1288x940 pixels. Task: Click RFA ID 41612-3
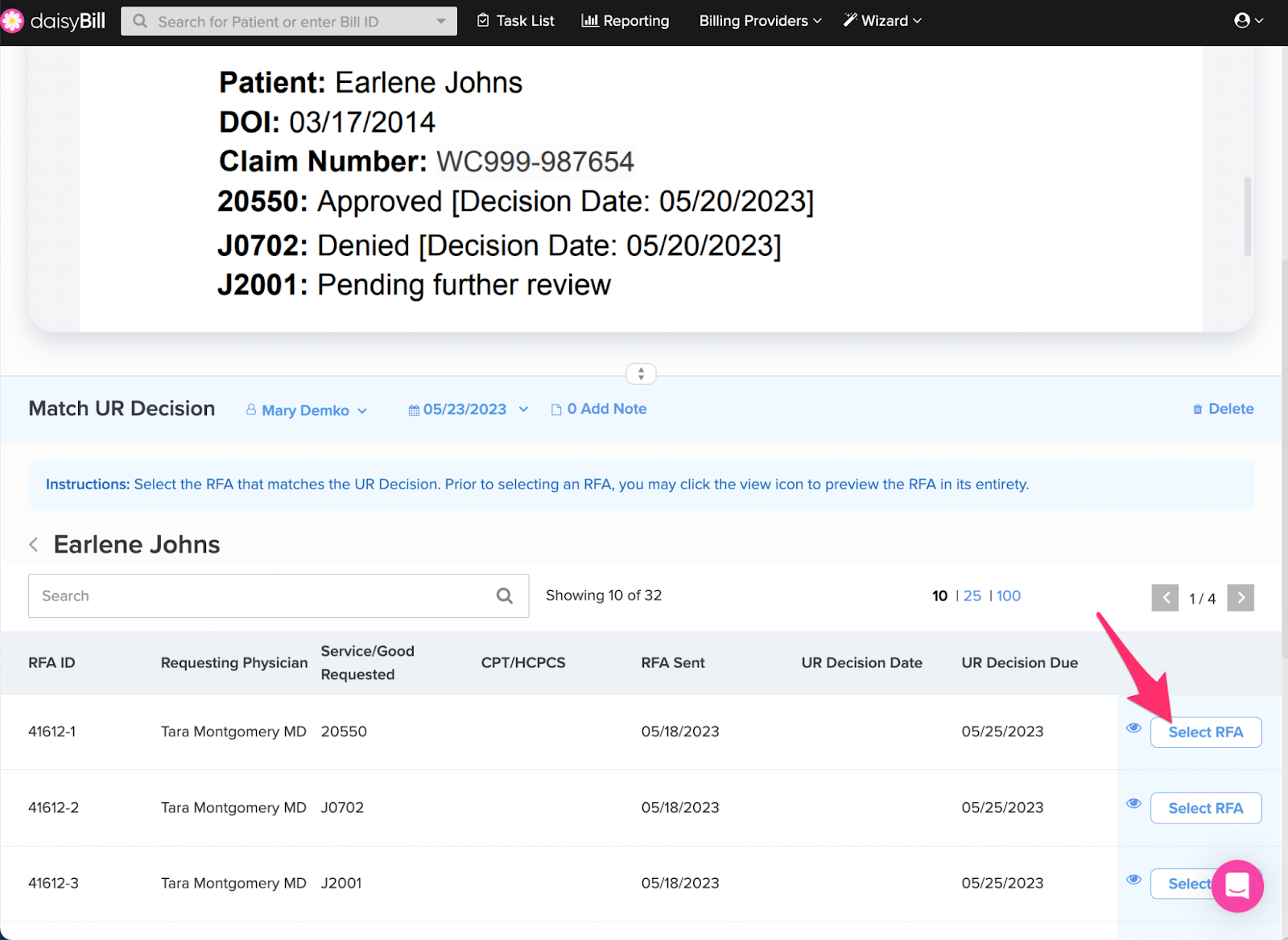click(54, 883)
